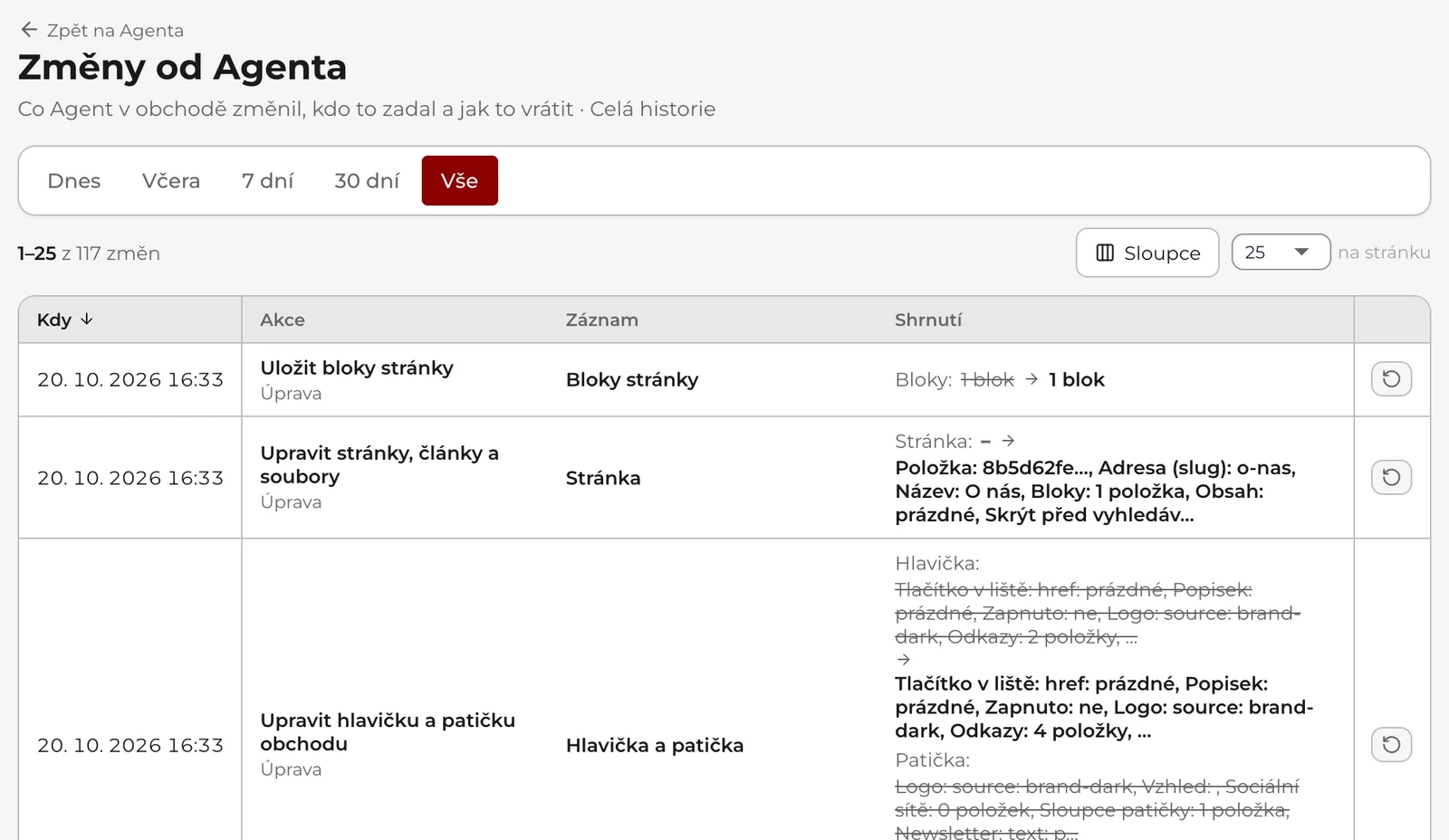1449x840 pixels.
Task: Show changes from 7 dní
Action: pos(268,181)
